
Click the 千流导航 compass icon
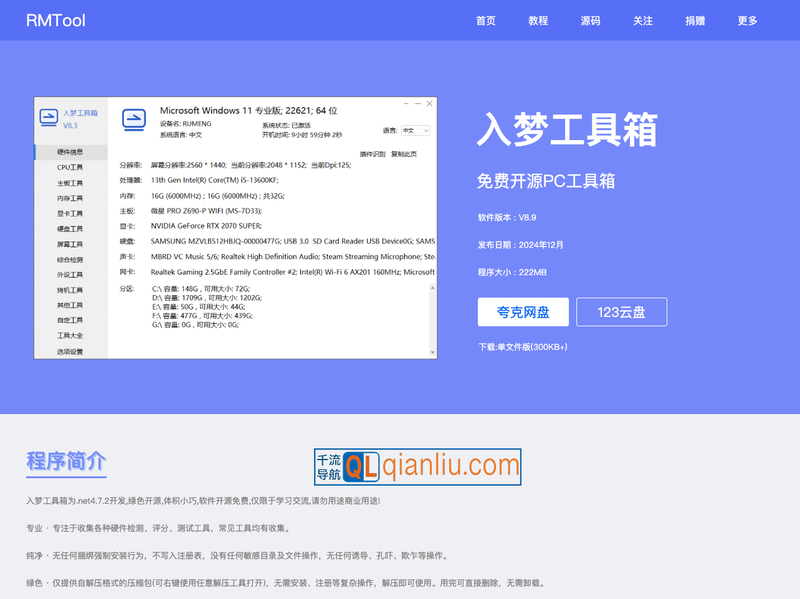pos(329,465)
